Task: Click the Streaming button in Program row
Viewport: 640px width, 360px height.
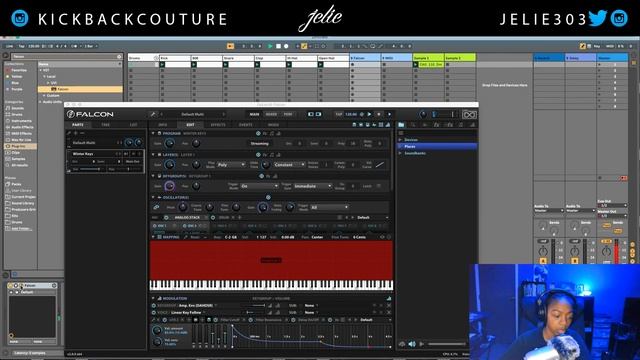Action: 260,143
